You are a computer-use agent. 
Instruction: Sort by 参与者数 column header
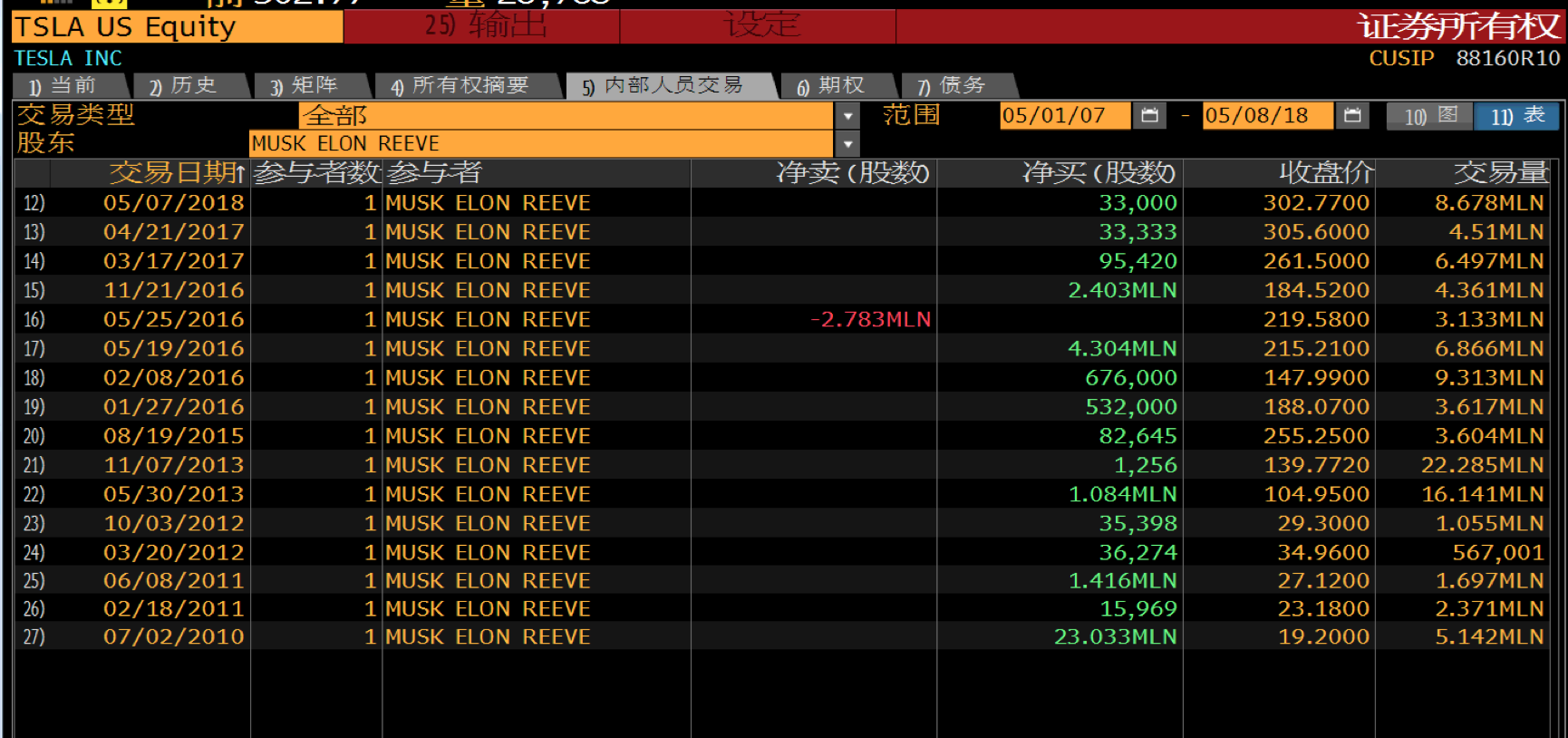(x=316, y=172)
